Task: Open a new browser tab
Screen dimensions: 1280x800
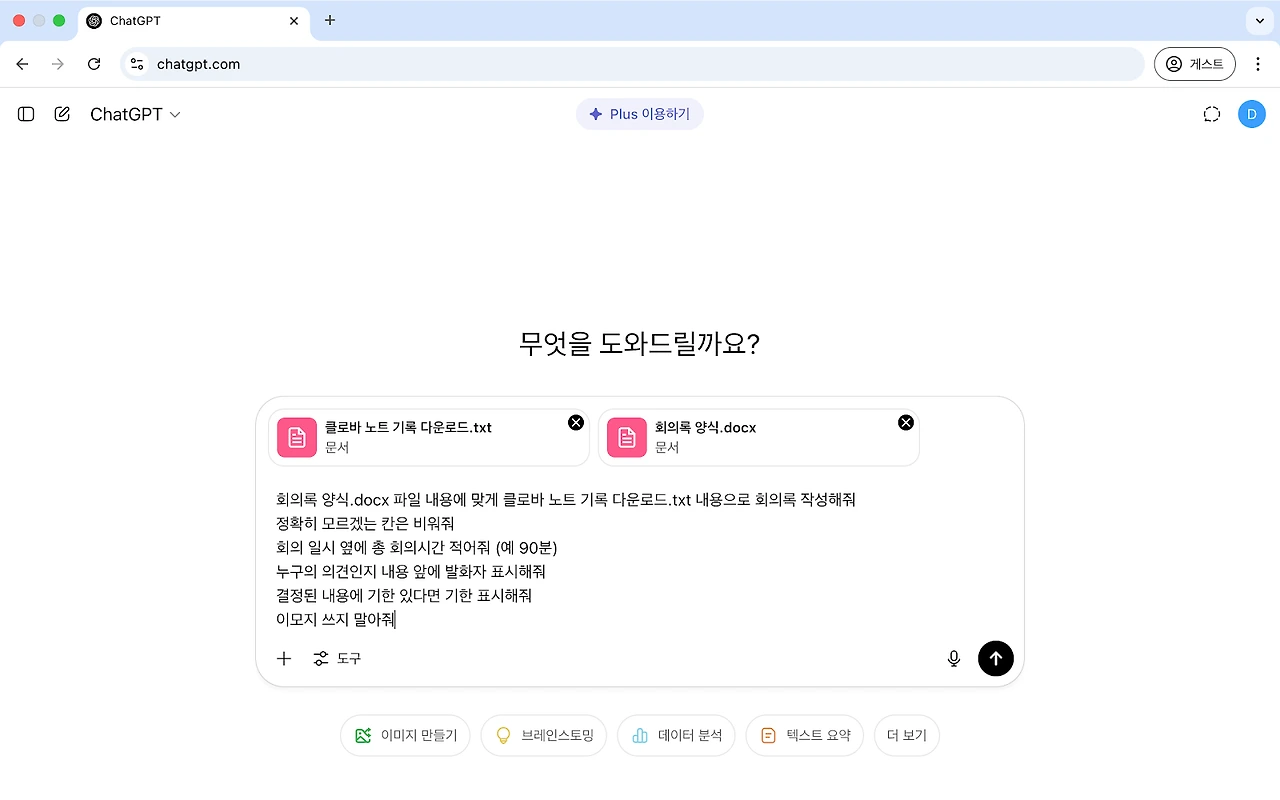Action: coord(330,21)
